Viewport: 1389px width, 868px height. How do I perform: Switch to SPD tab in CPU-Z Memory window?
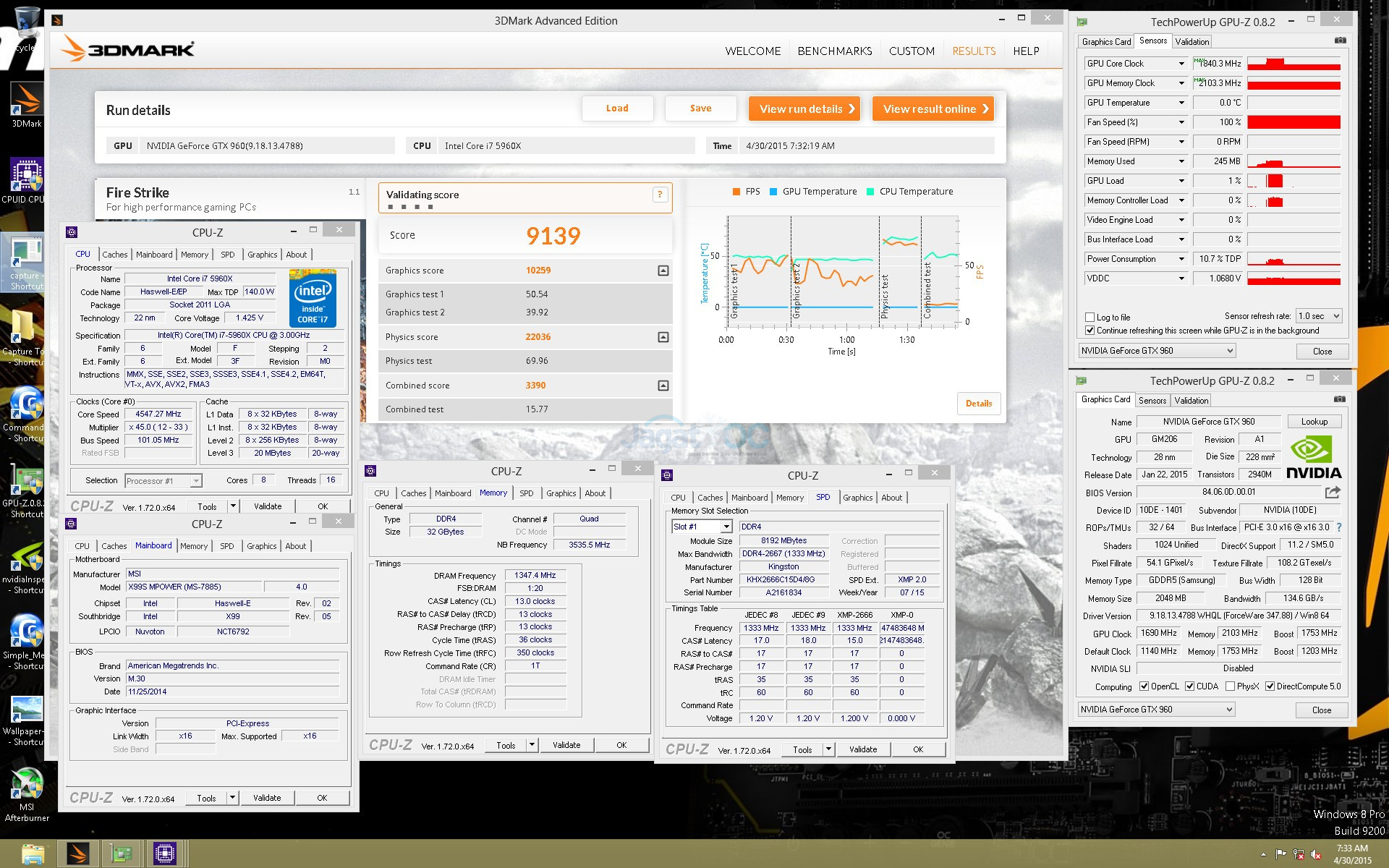(526, 493)
